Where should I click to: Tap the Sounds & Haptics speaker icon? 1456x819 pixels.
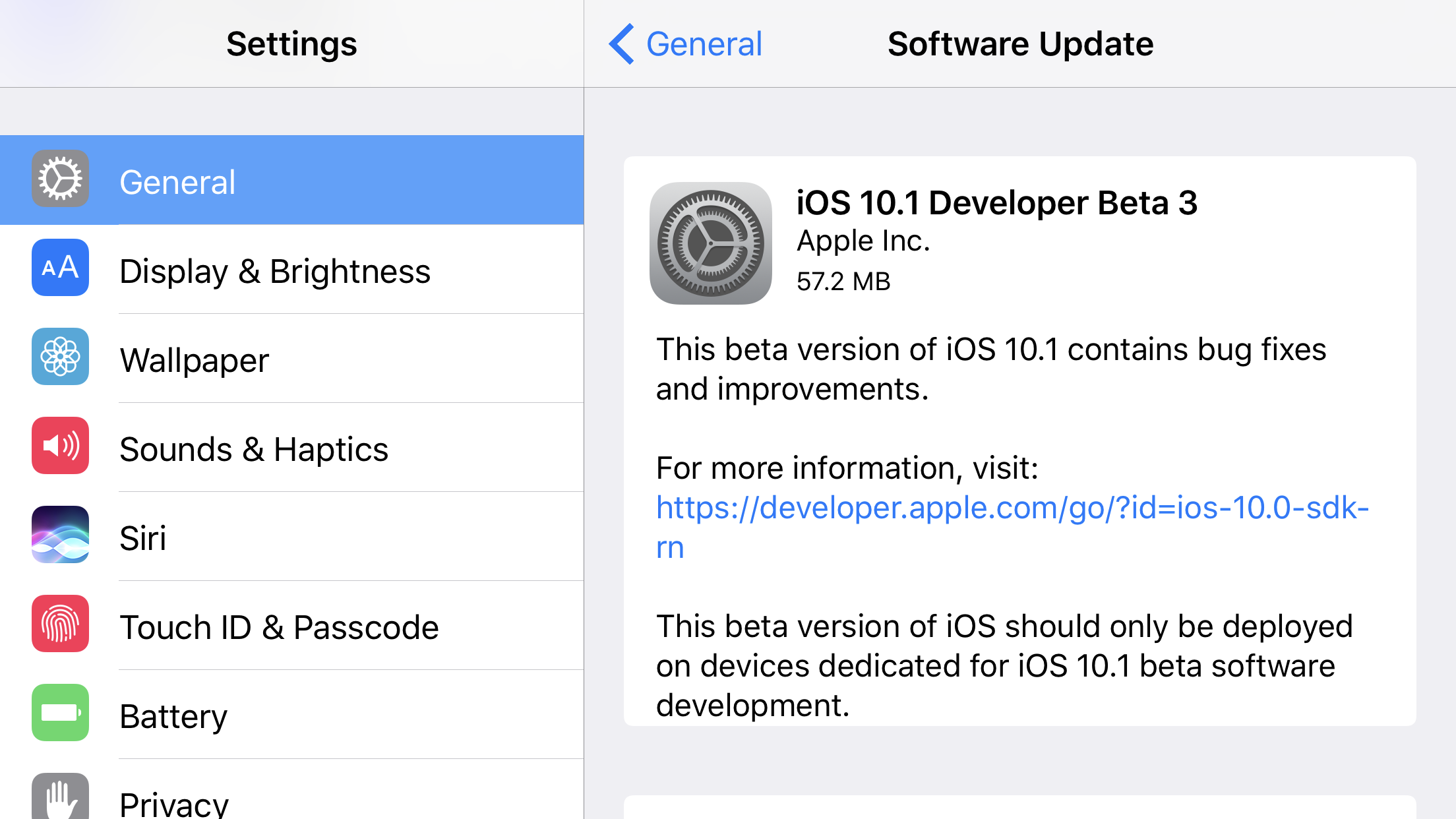coord(59,446)
